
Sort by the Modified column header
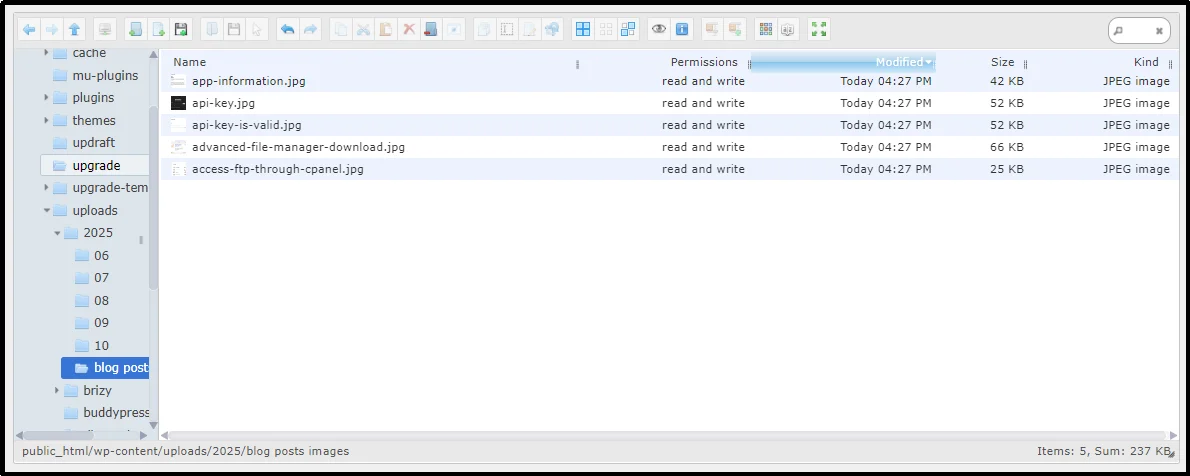click(x=842, y=62)
